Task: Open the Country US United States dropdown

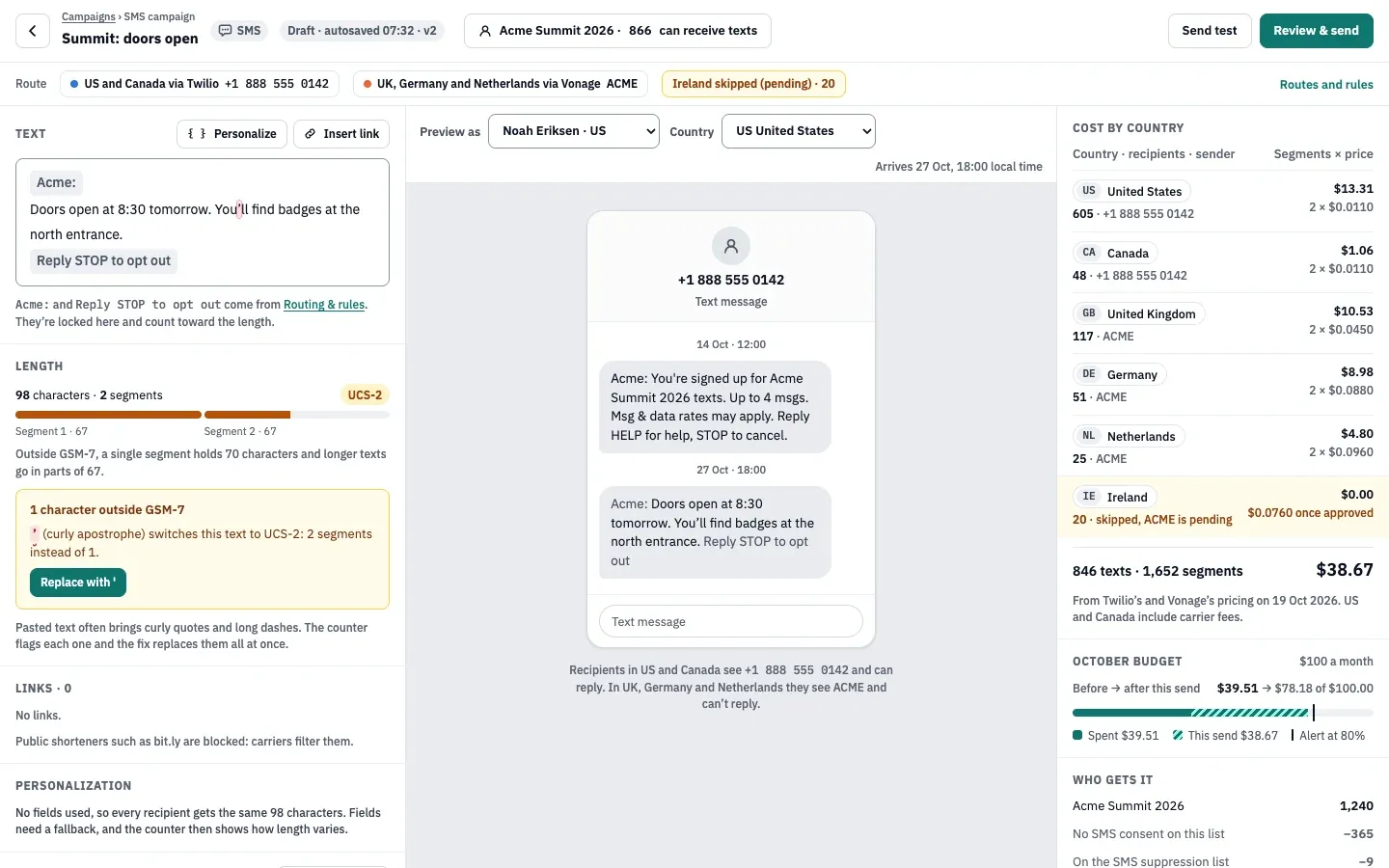Action: pos(799,131)
